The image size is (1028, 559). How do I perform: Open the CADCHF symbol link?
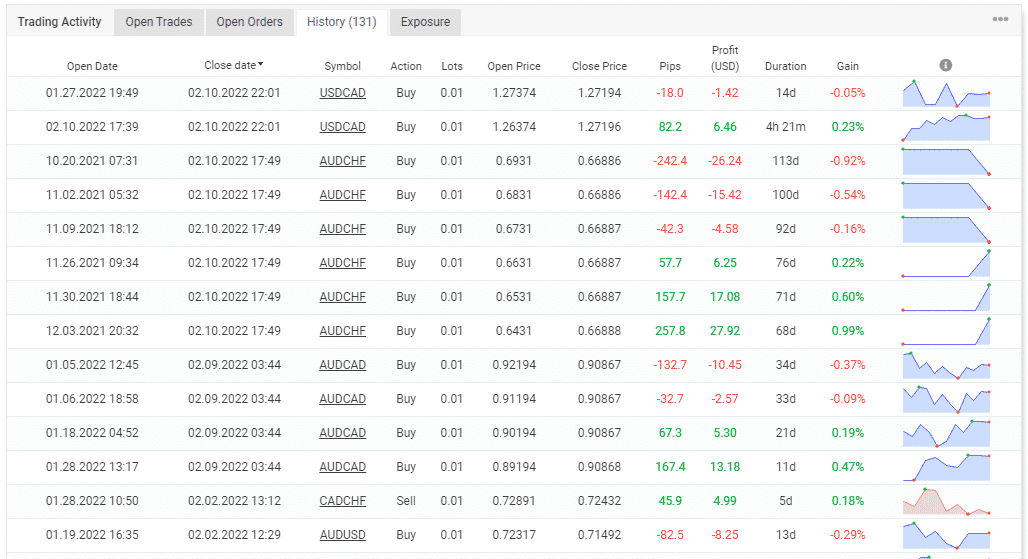[342, 501]
